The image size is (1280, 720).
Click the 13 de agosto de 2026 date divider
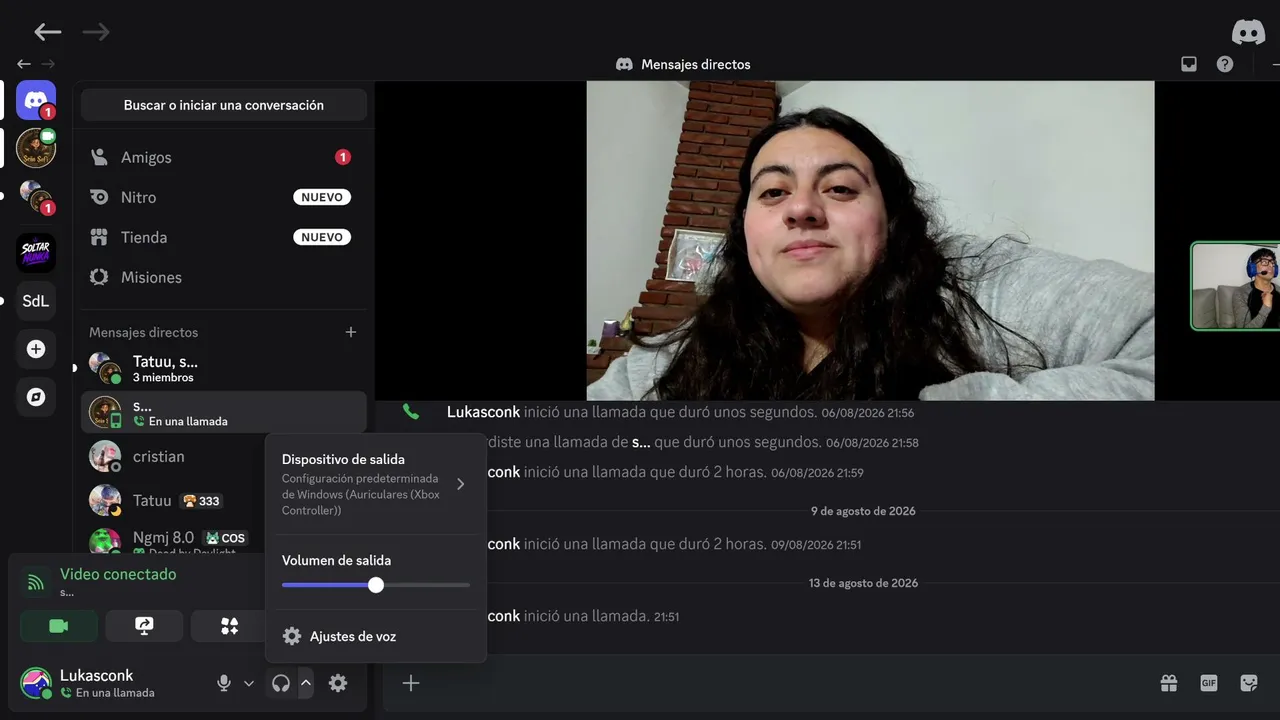click(x=863, y=583)
